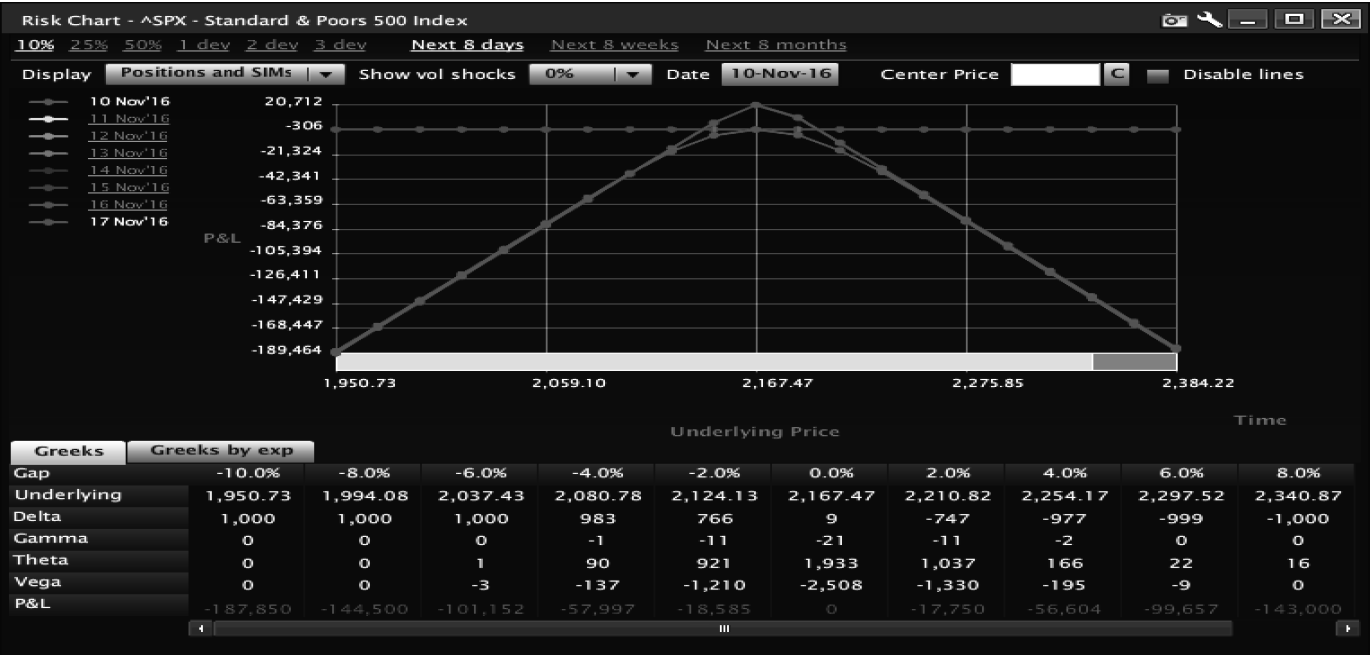
Task: Select the 3 dev range link
Action: (x=340, y=45)
